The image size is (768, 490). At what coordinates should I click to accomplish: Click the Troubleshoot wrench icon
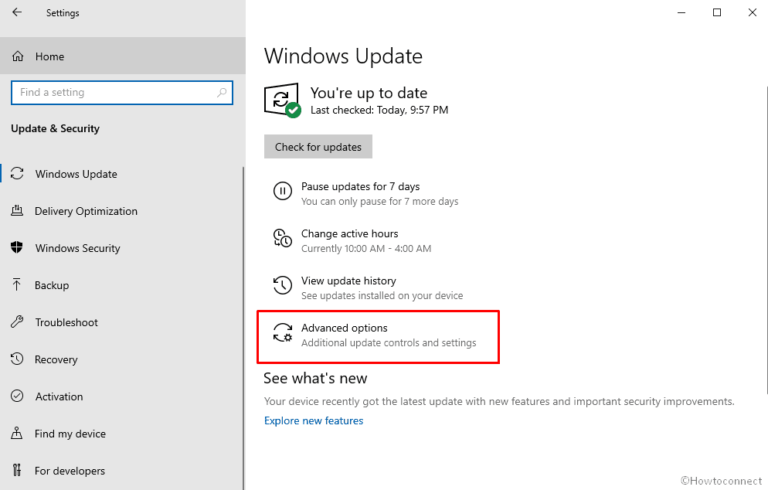17,322
